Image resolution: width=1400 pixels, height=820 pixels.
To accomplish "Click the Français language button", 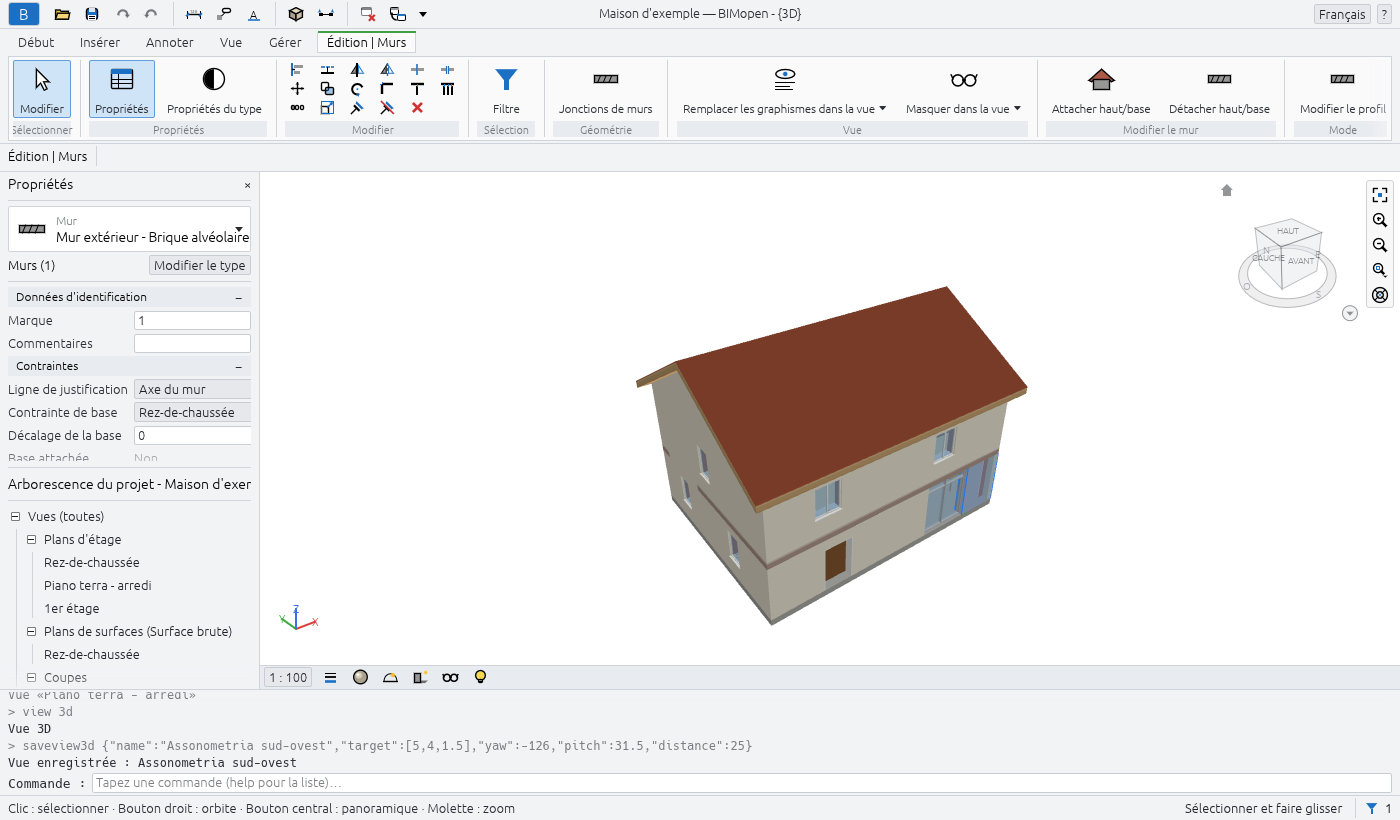I will click(x=1342, y=14).
